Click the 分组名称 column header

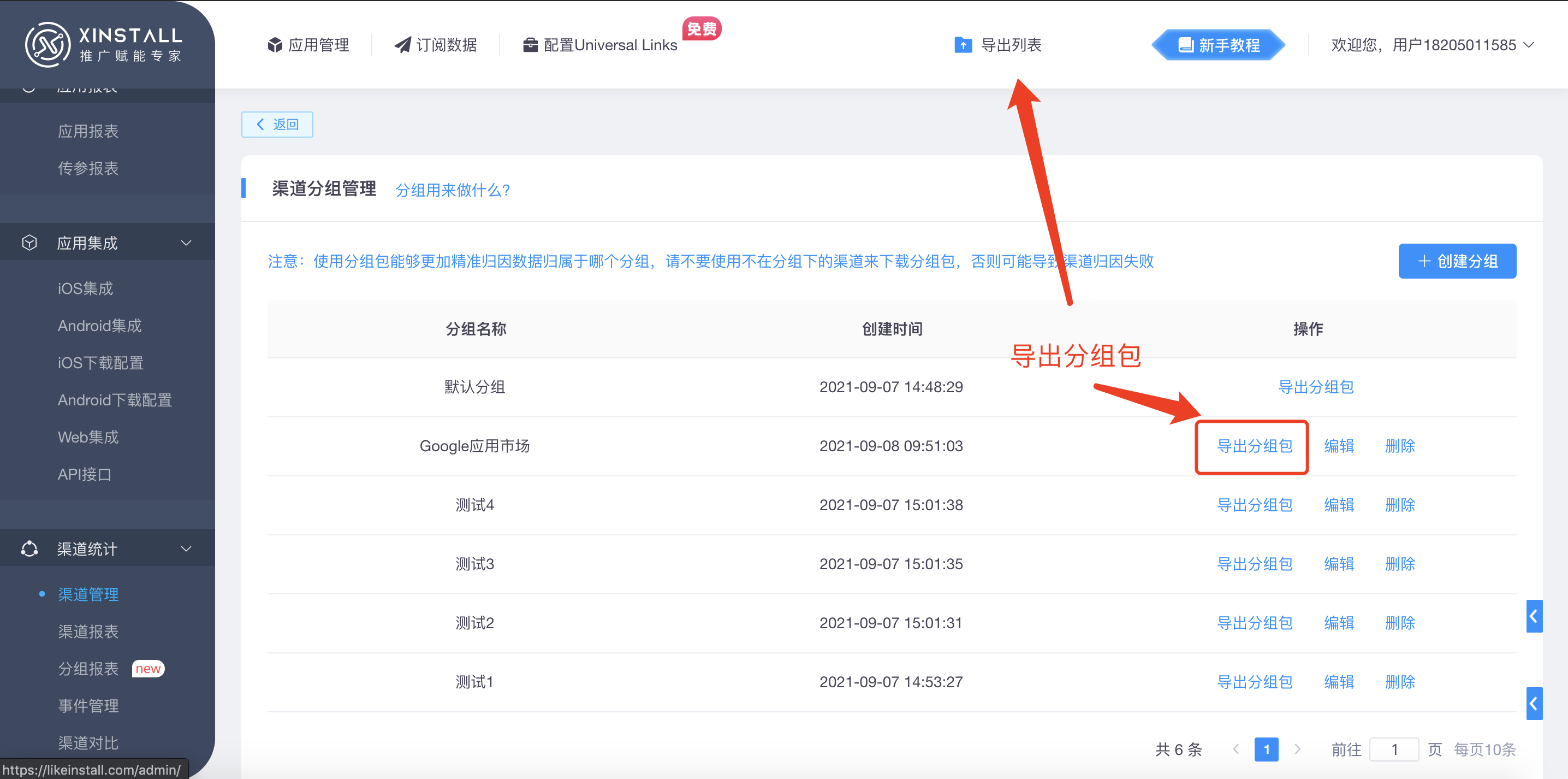point(476,329)
